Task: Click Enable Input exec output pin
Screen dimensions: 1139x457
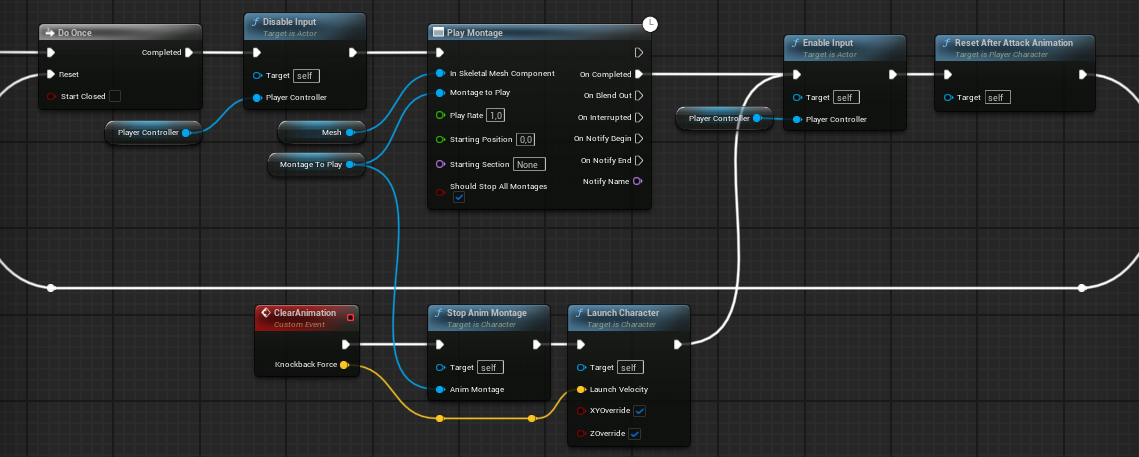Action: 893,74
